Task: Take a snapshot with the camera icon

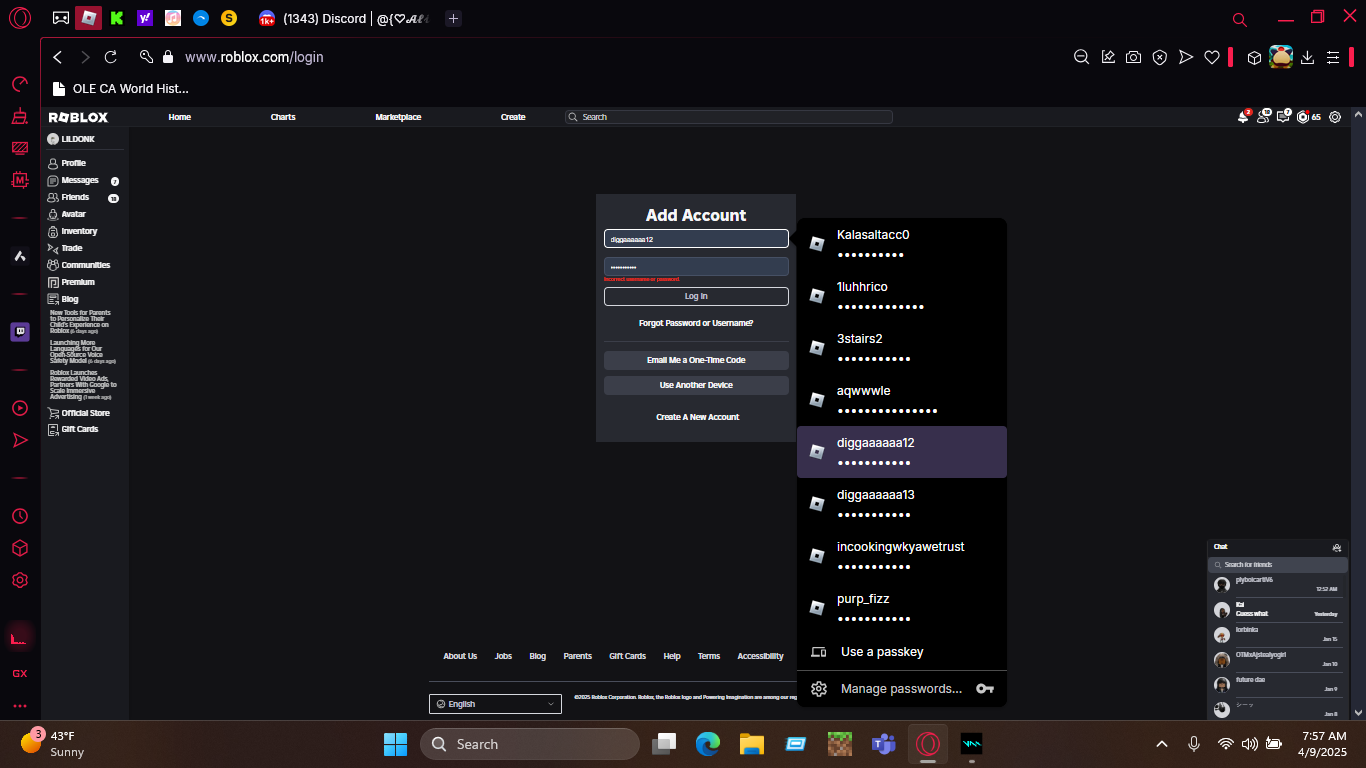Action: point(1133,57)
